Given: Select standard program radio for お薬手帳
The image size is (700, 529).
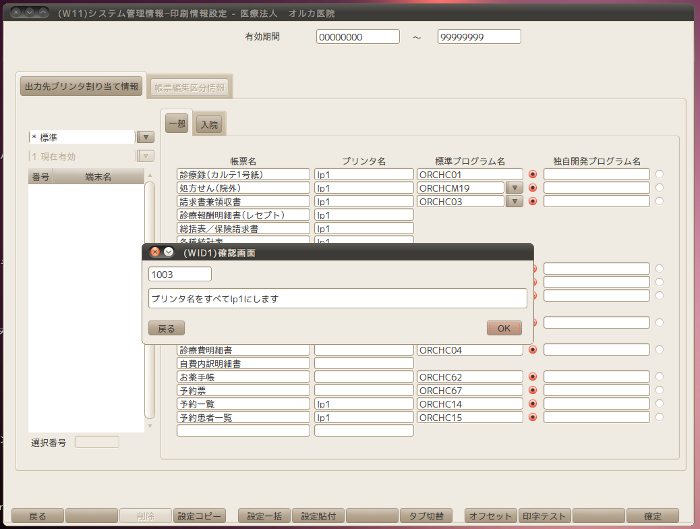Looking at the screenshot, I should click(533, 377).
